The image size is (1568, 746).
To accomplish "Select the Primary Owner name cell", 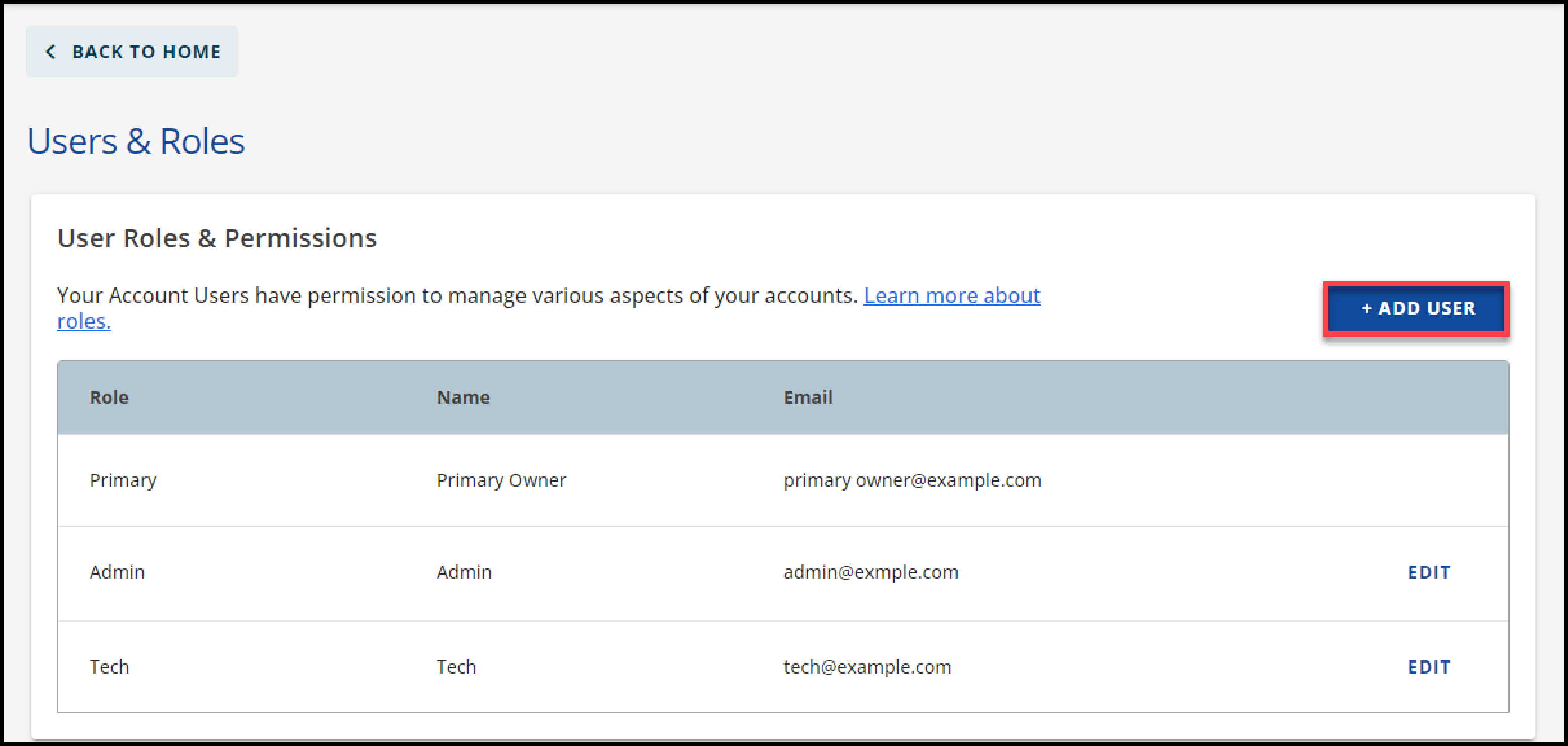I will click(501, 480).
